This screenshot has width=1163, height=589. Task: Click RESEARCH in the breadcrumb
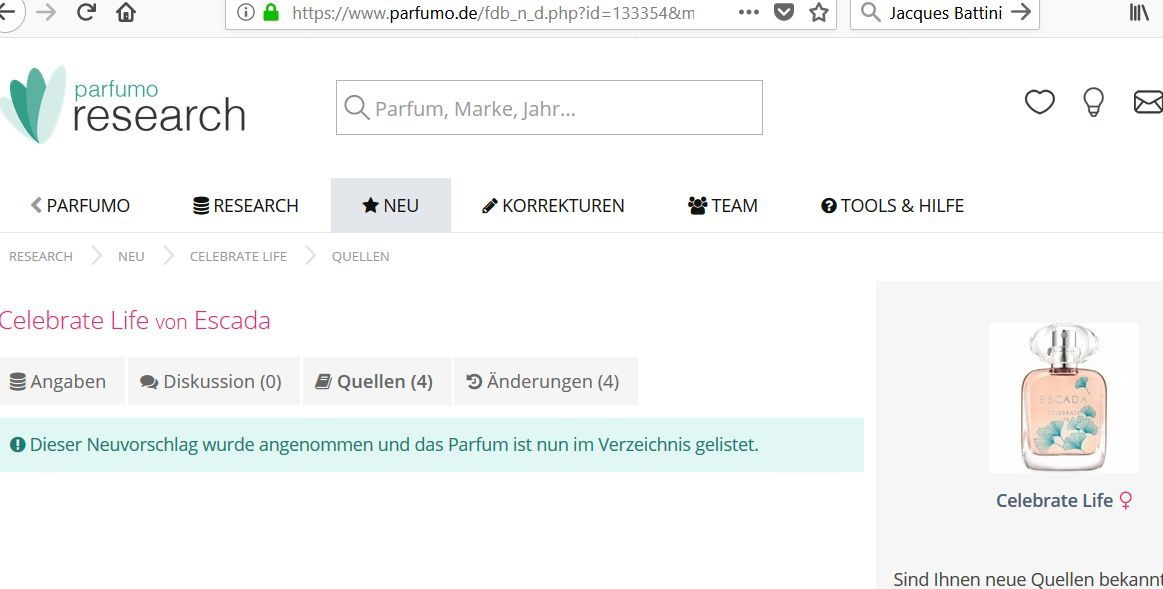tap(41, 257)
